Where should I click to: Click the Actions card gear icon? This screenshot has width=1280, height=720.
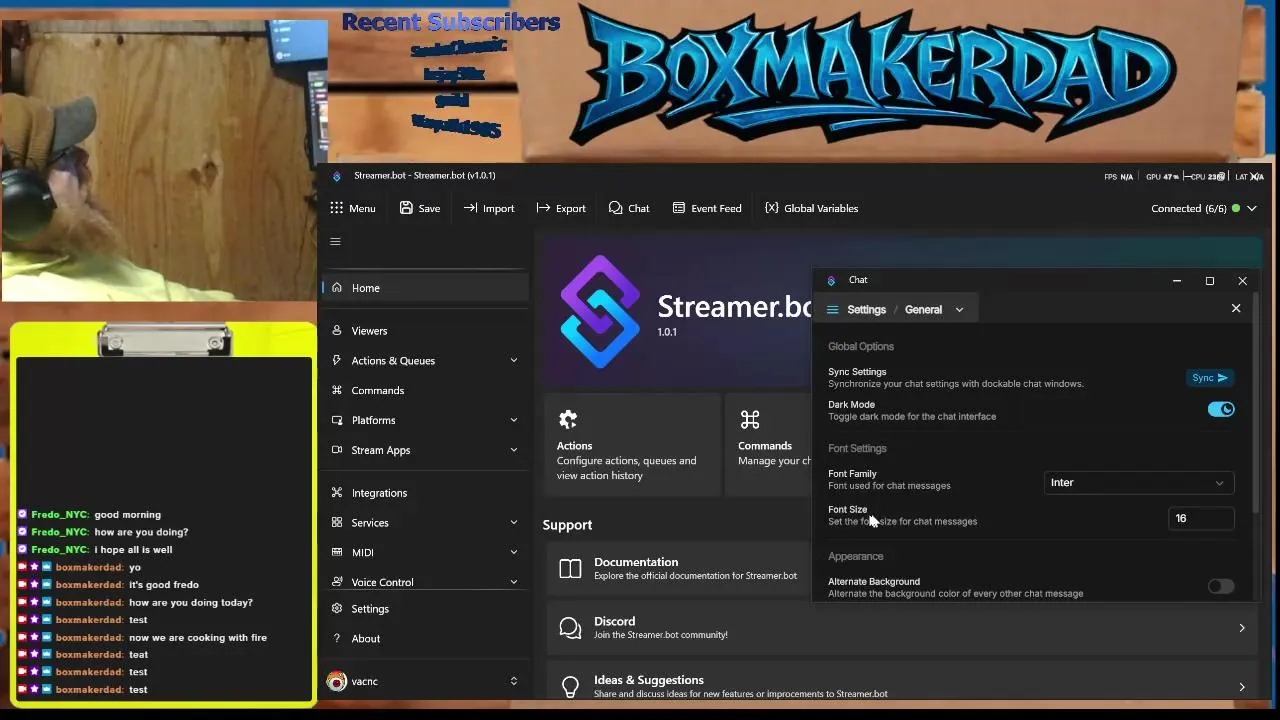coord(568,419)
